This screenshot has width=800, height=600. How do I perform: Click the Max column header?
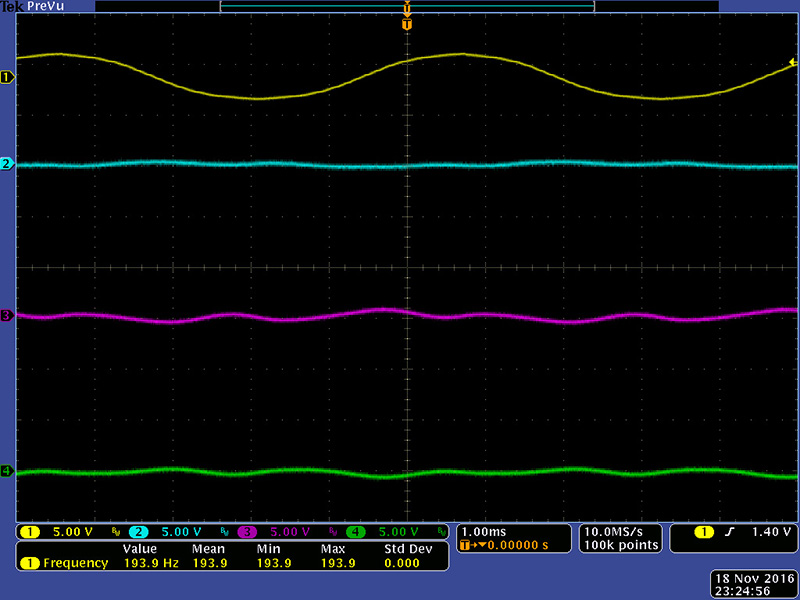pyautogui.click(x=333, y=549)
